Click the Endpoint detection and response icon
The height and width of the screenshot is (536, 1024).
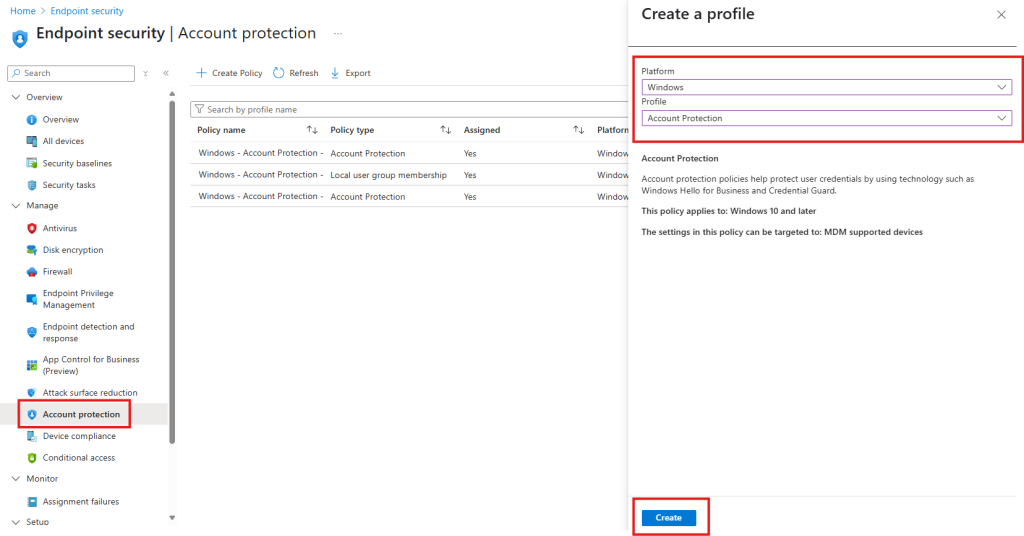(31, 332)
